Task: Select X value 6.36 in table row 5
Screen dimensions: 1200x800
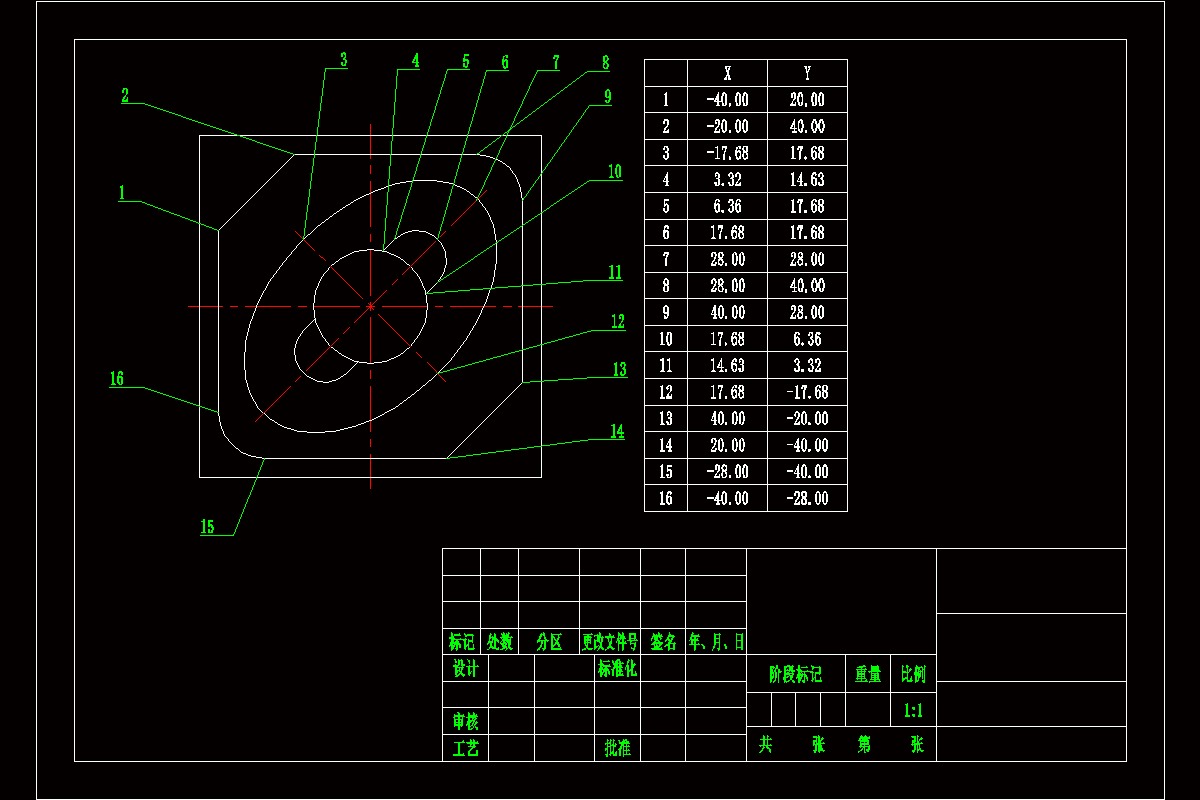Action: click(728, 206)
